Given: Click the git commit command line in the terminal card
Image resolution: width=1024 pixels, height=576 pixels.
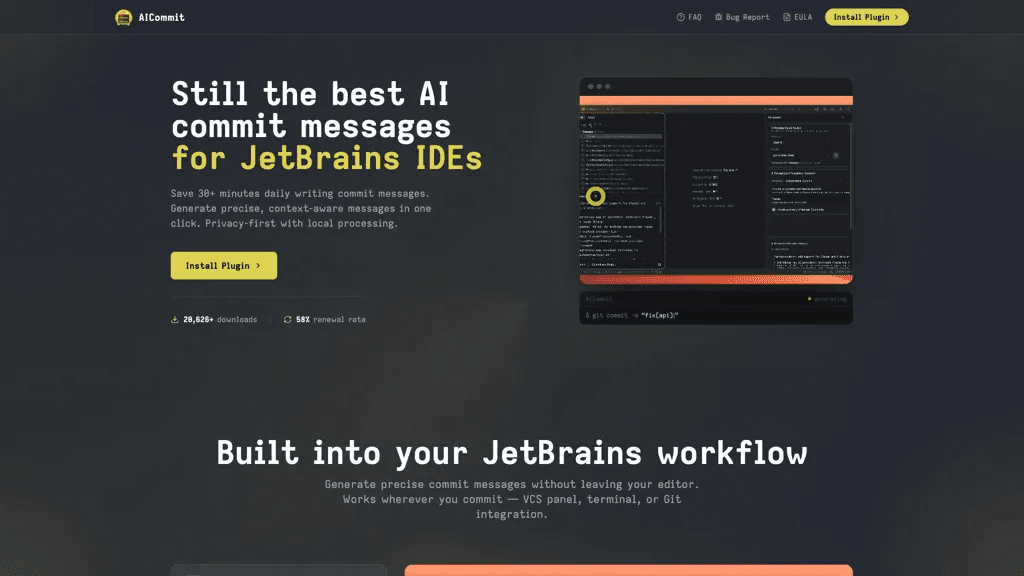Looking at the screenshot, I should click(x=632, y=315).
